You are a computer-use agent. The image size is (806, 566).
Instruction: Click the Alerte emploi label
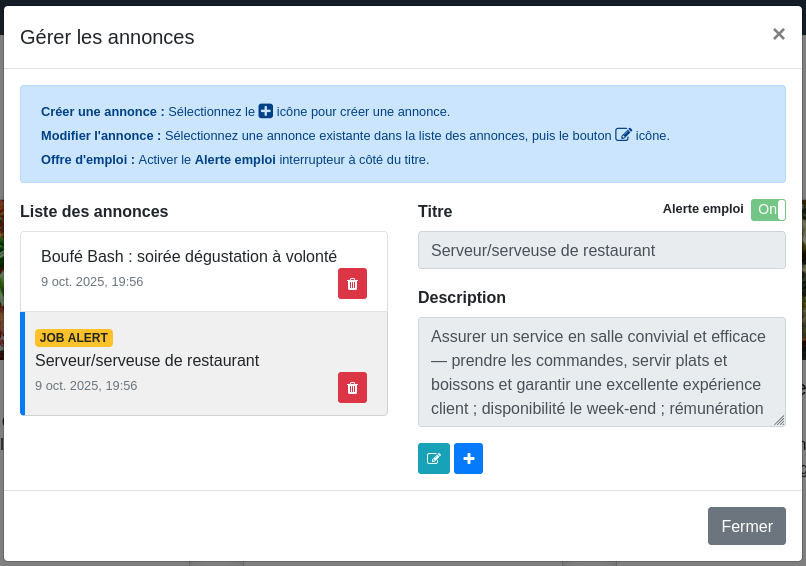(x=703, y=209)
